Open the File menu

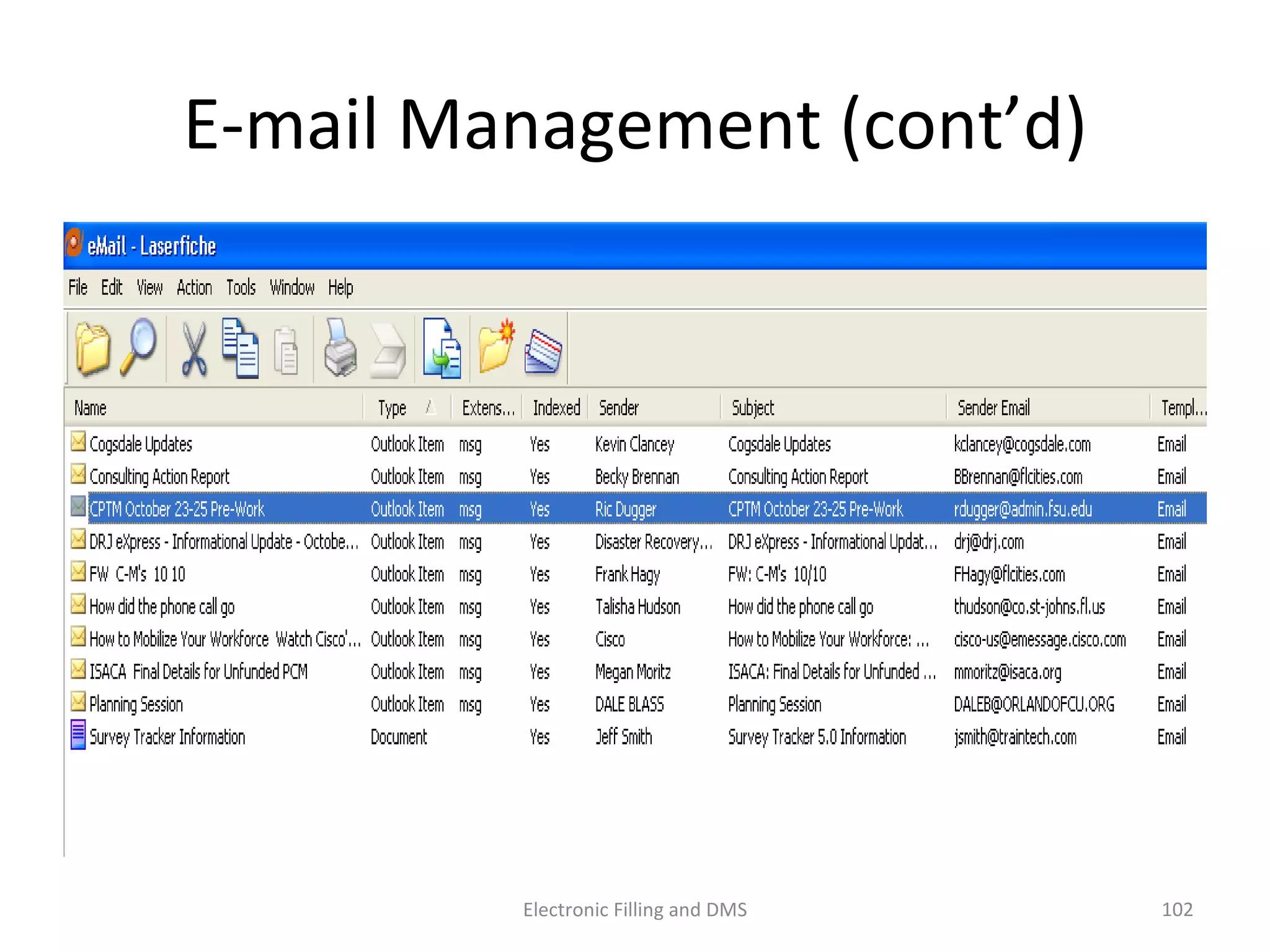click(78, 288)
